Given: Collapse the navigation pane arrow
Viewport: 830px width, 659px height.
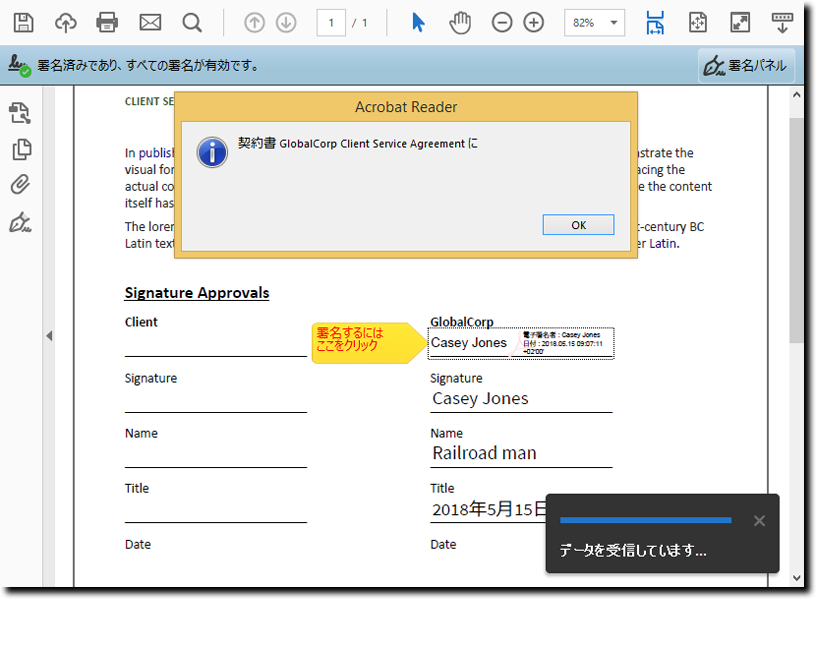Looking at the screenshot, I should (49, 336).
